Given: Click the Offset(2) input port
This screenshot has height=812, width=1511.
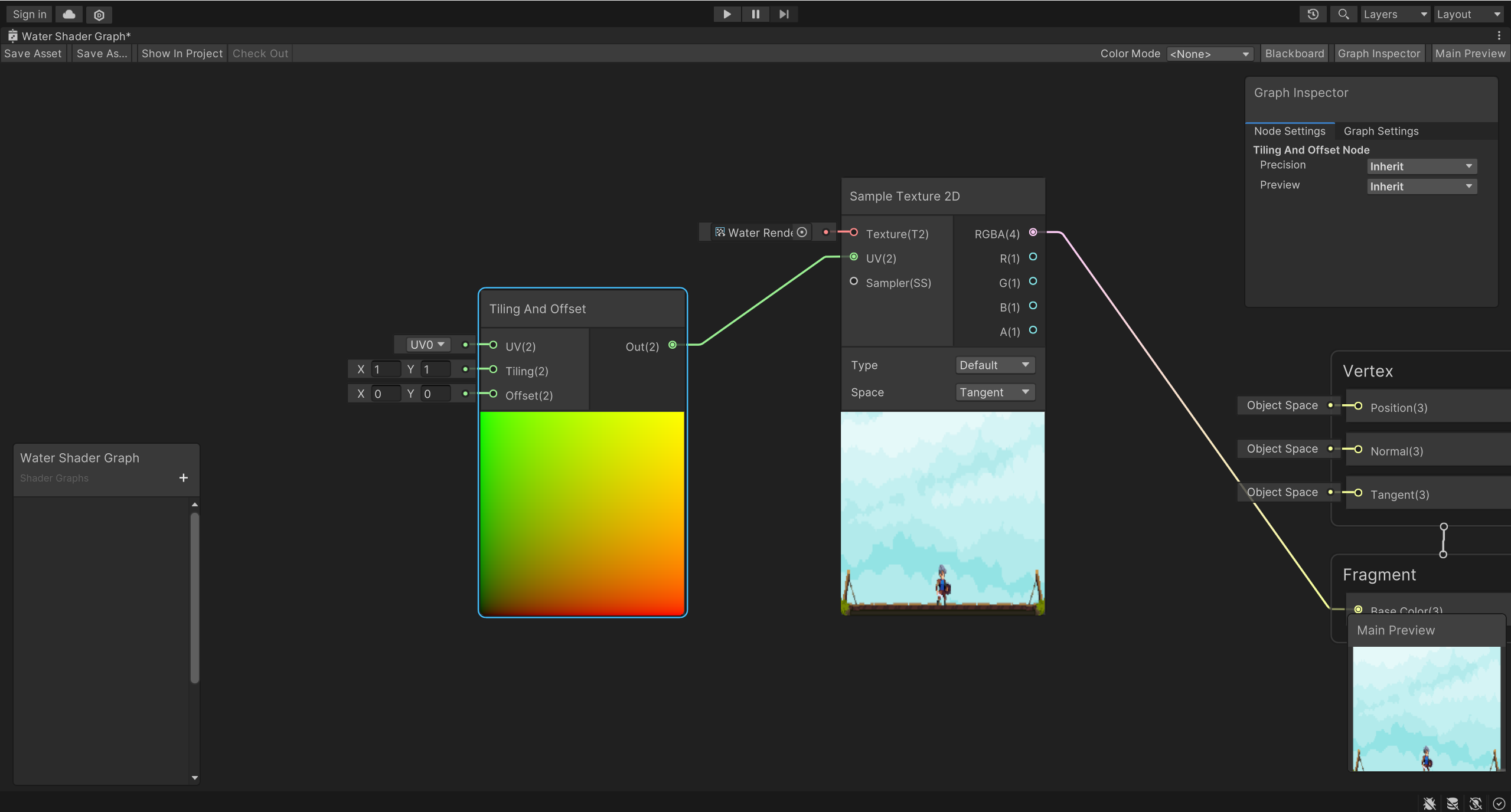Looking at the screenshot, I should click(x=493, y=394).
